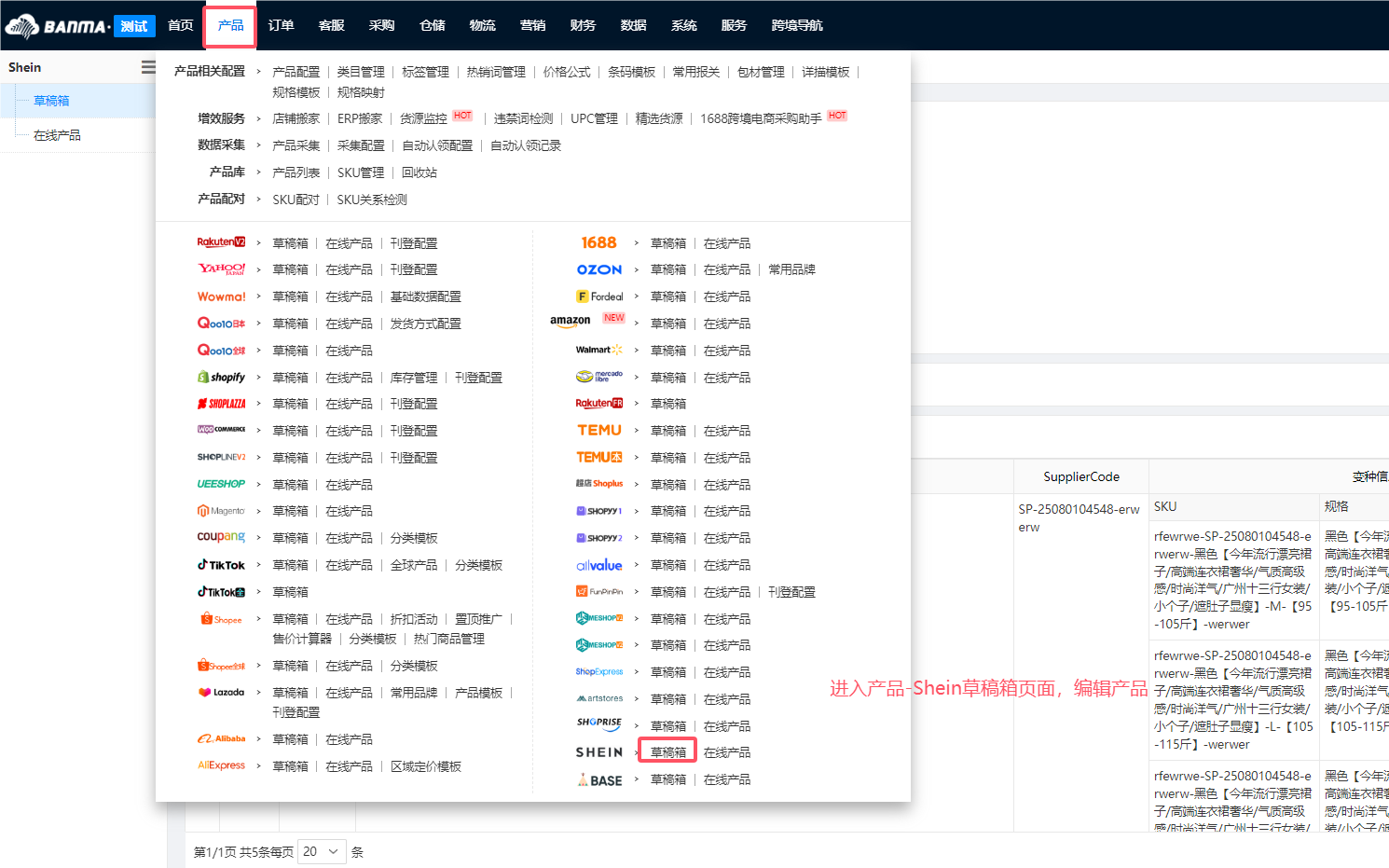Click the Fordeal platform logo
The height and width of the screenshot is (868, 1389).
click(x=598, y=296)
